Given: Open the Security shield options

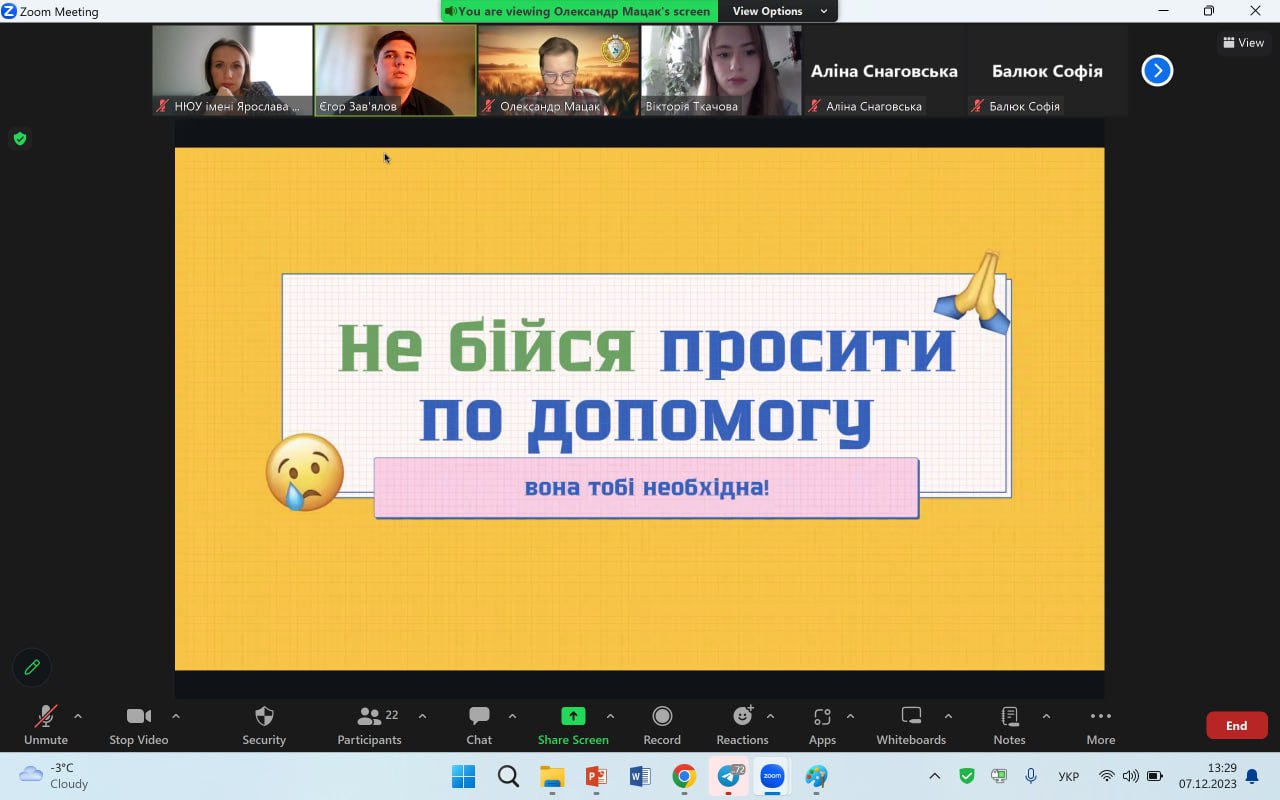Looking at the screenshot, I should (x=264, y=724).
